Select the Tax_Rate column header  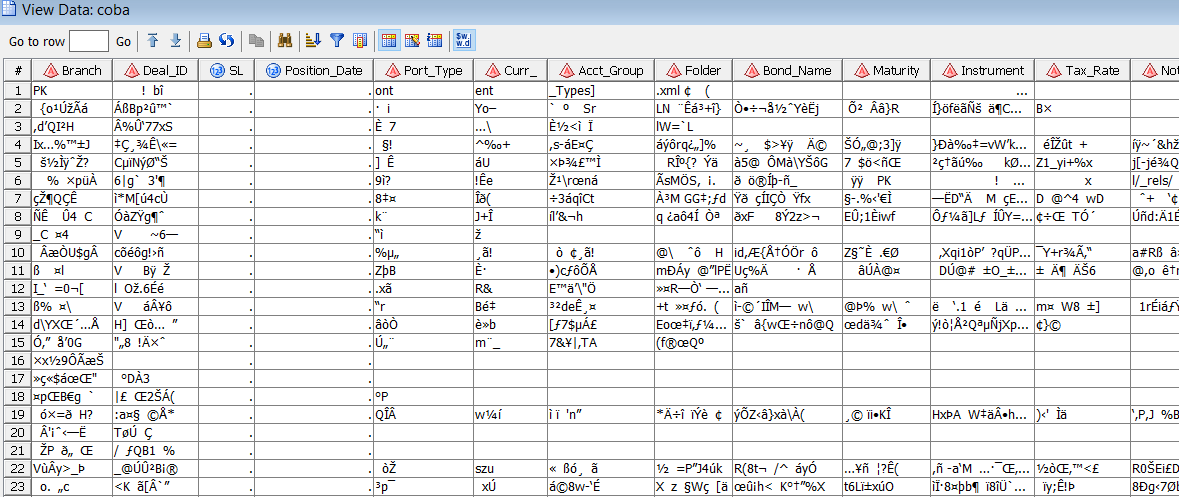(1083, 71)
